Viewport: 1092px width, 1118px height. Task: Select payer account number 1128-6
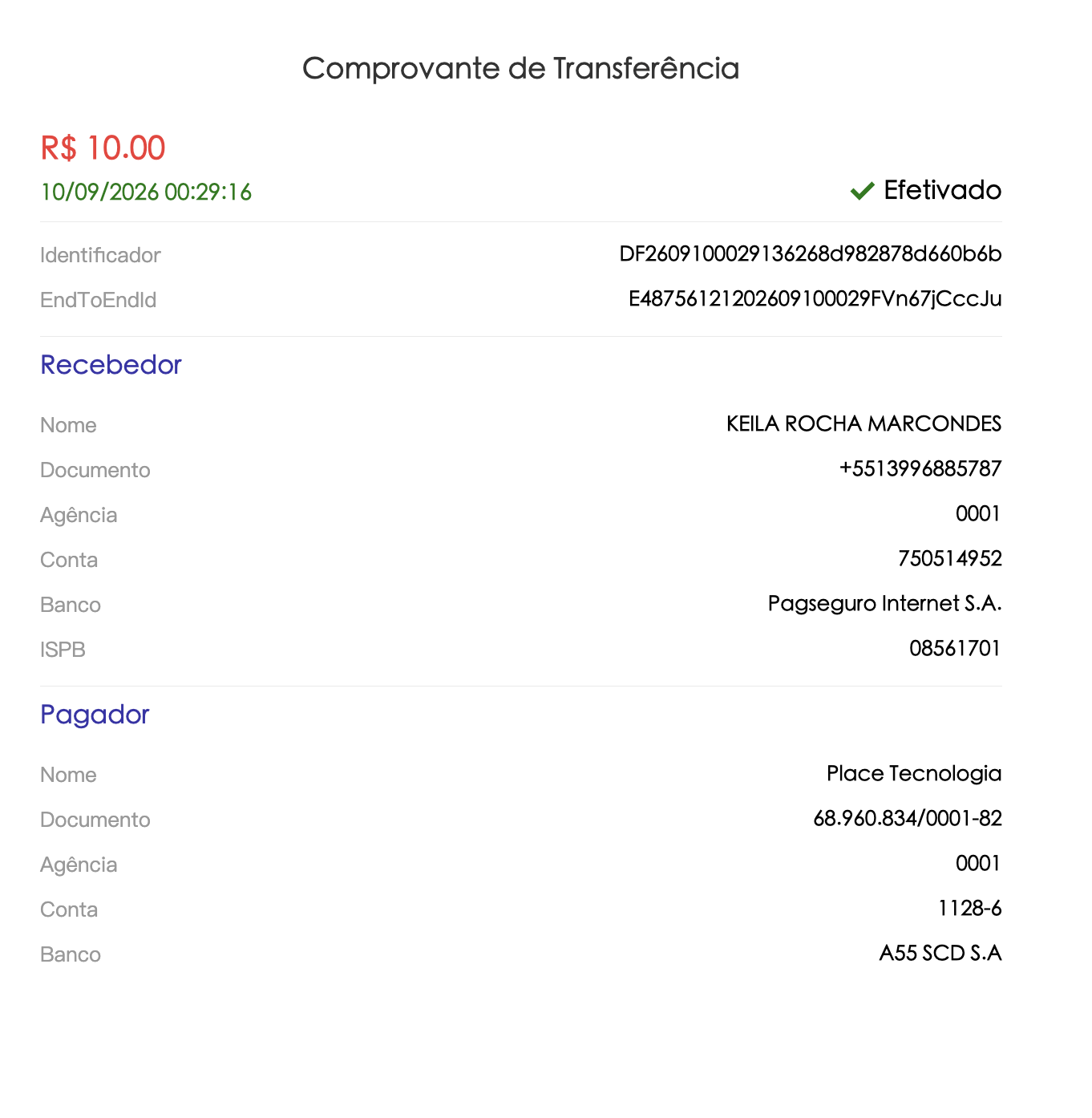coord(970,908)
